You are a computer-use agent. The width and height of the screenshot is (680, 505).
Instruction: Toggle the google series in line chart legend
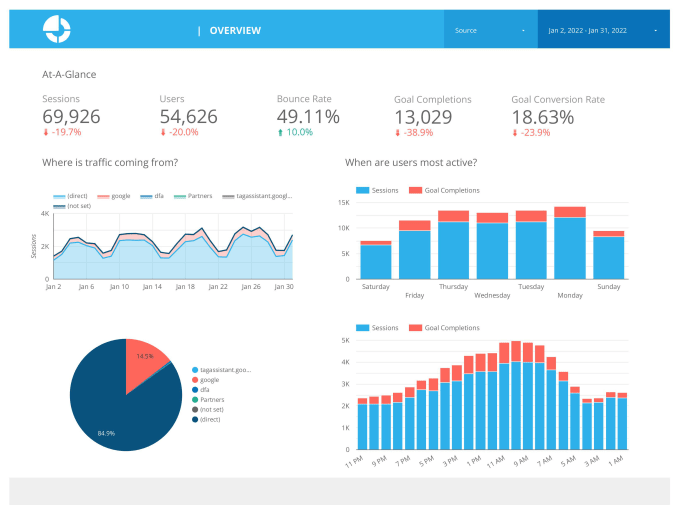point(114,196)
